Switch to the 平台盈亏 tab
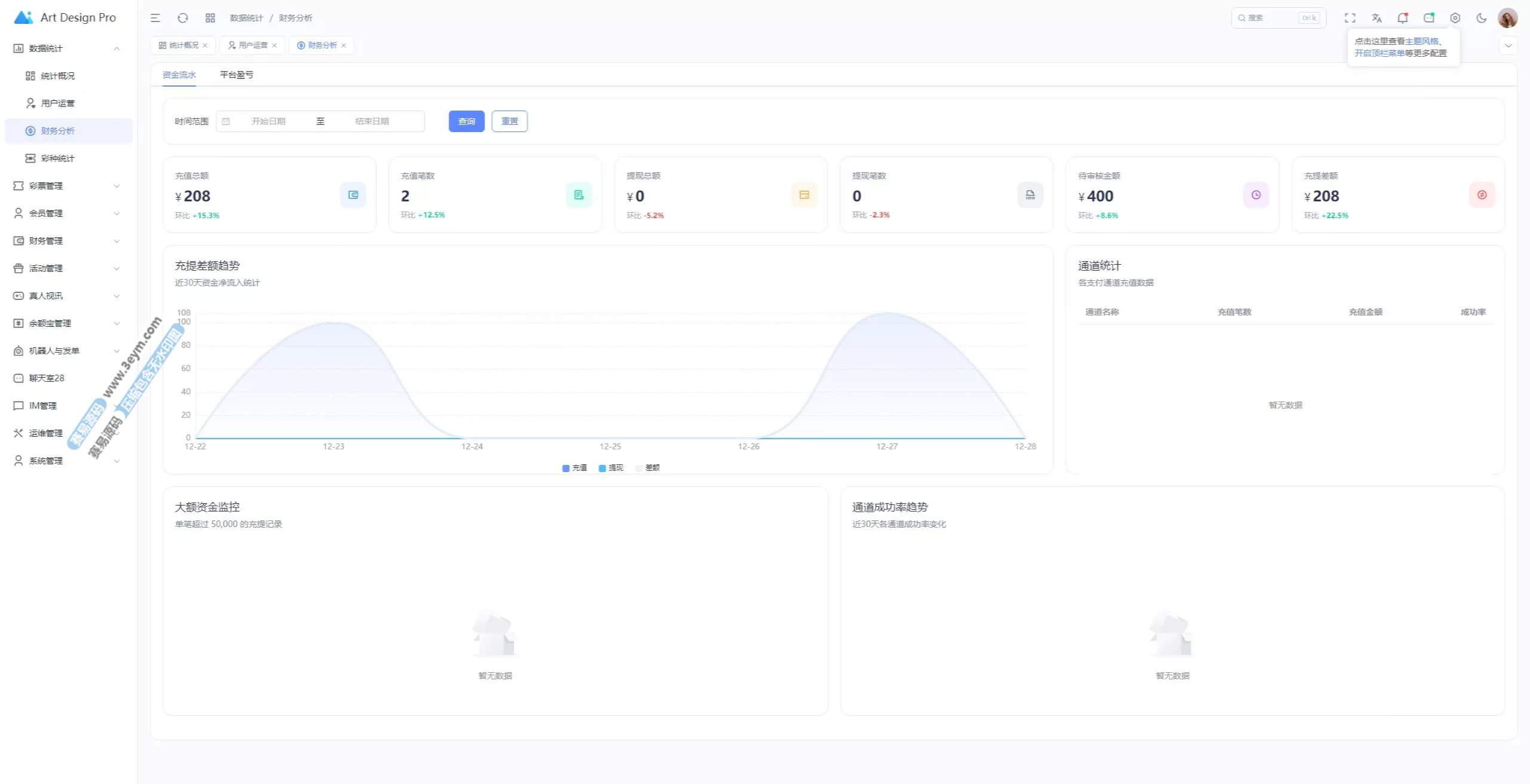 click(237, 75)
